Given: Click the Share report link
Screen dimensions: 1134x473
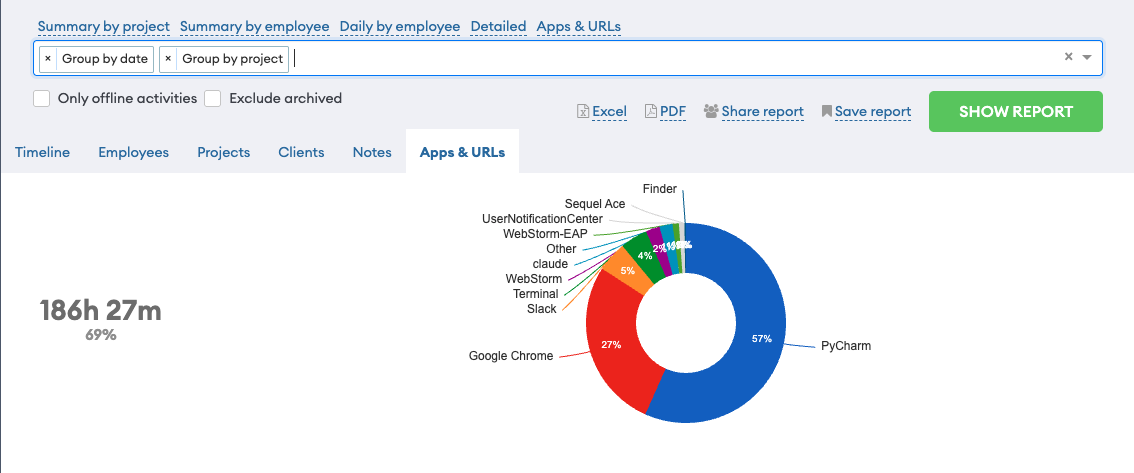Looking at the screenshot, I should (763, 111).
